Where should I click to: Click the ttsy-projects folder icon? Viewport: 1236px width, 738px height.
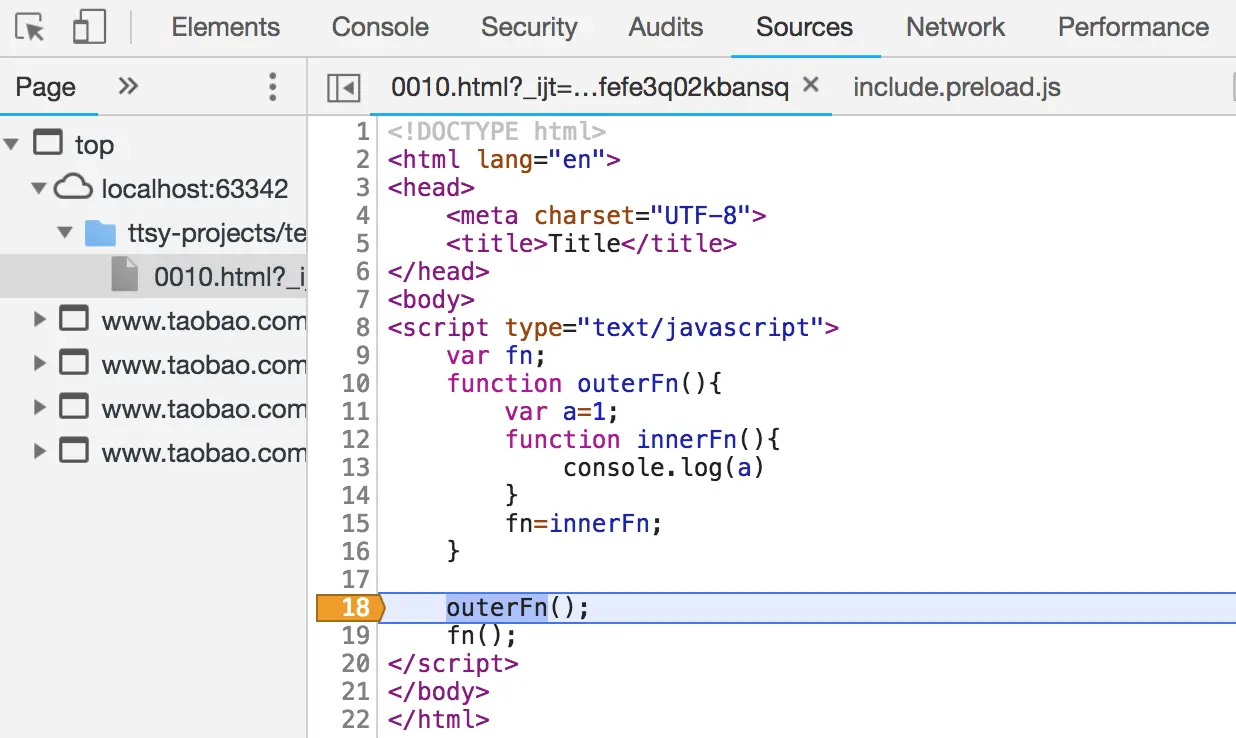point(100,233)
